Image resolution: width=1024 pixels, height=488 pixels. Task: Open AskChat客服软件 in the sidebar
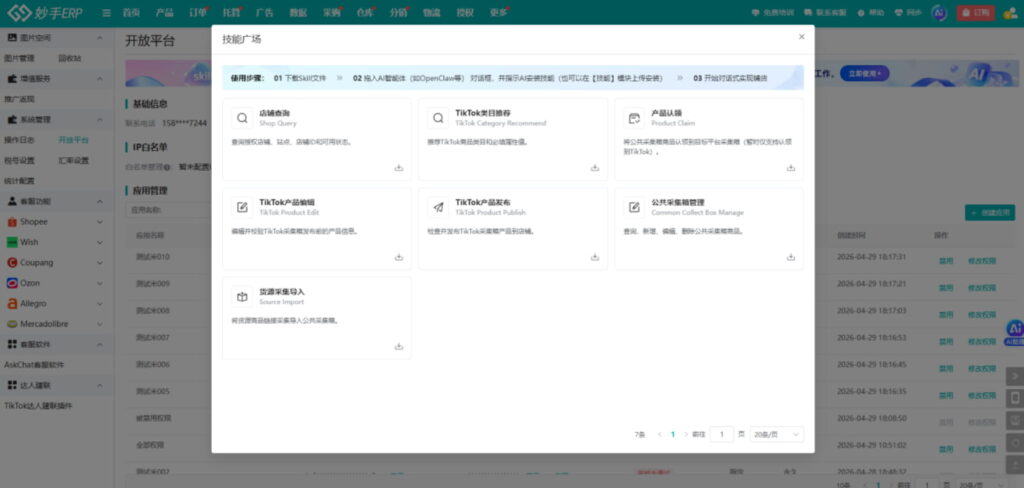(34, 365)
